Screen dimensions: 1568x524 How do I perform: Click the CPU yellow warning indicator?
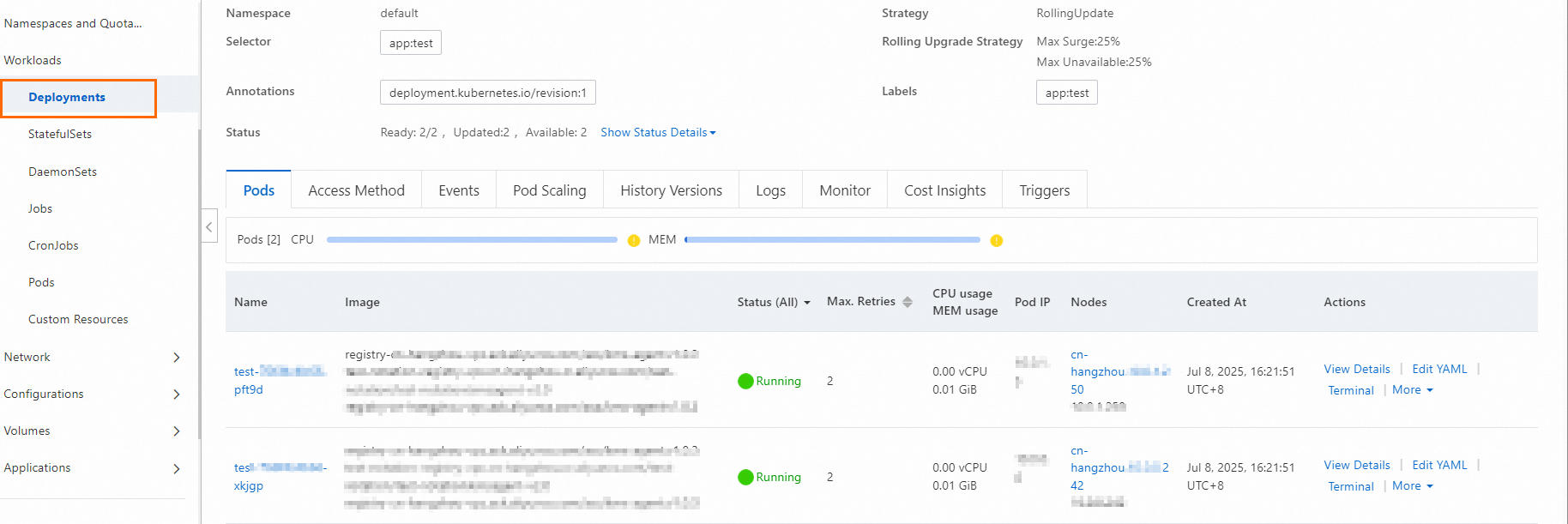pos(634,240)
